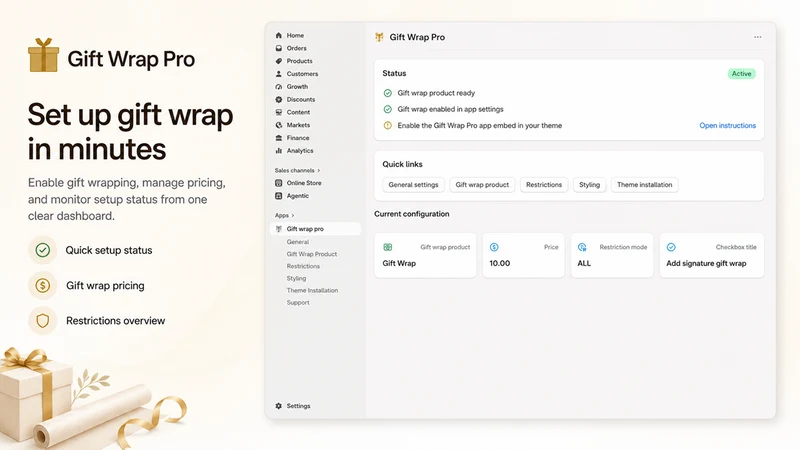Open the Theme installation quick link
Screen dimensions: 800x450
[x=644, y=185]
